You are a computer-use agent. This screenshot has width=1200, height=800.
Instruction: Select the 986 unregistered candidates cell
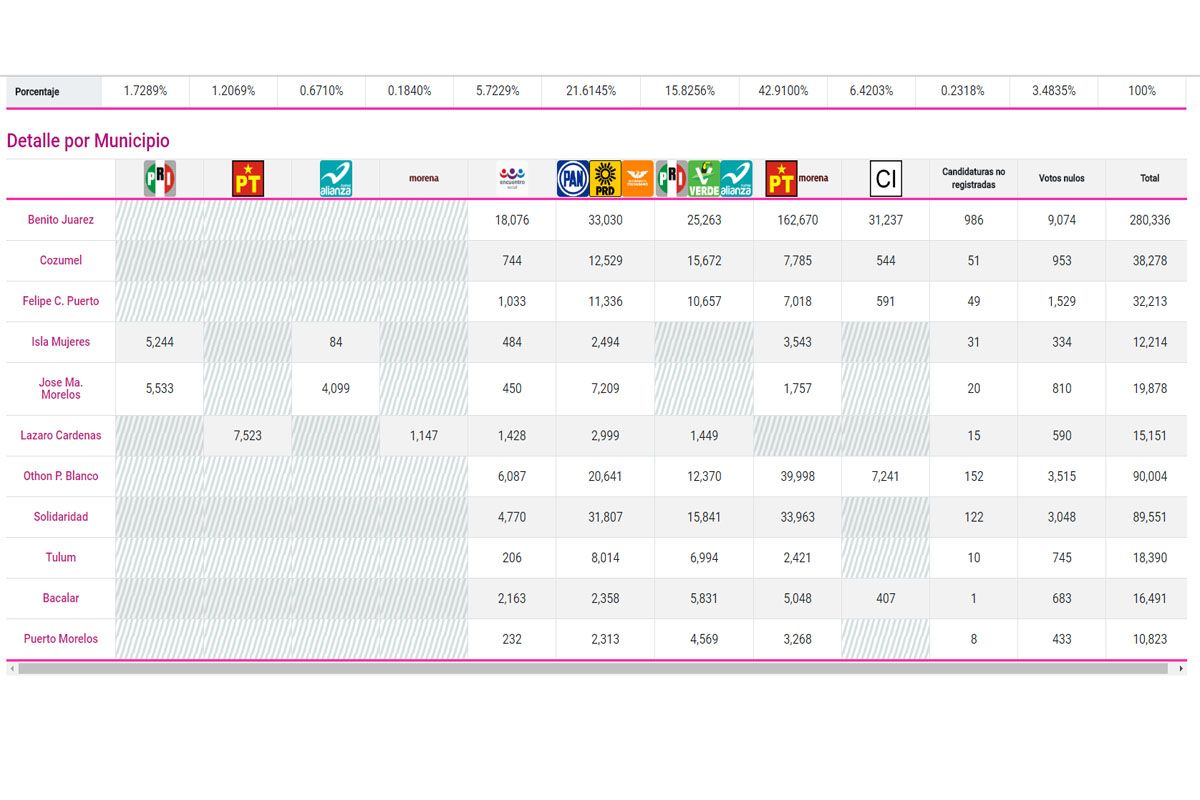[x=974, y=220]
